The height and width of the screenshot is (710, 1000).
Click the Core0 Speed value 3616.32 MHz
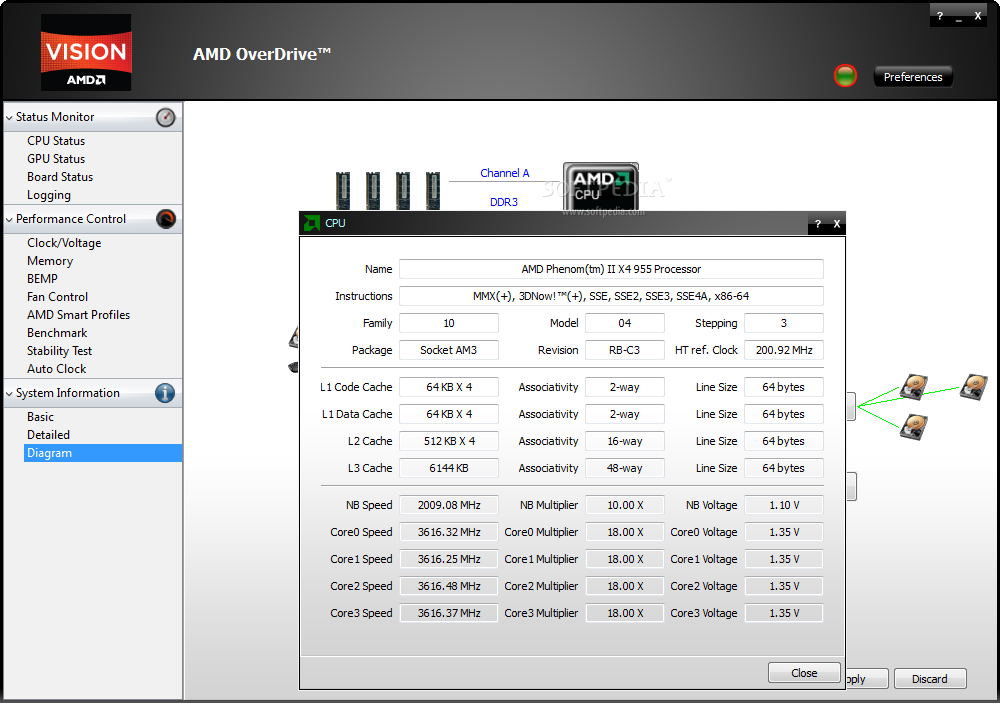(448, 532)
